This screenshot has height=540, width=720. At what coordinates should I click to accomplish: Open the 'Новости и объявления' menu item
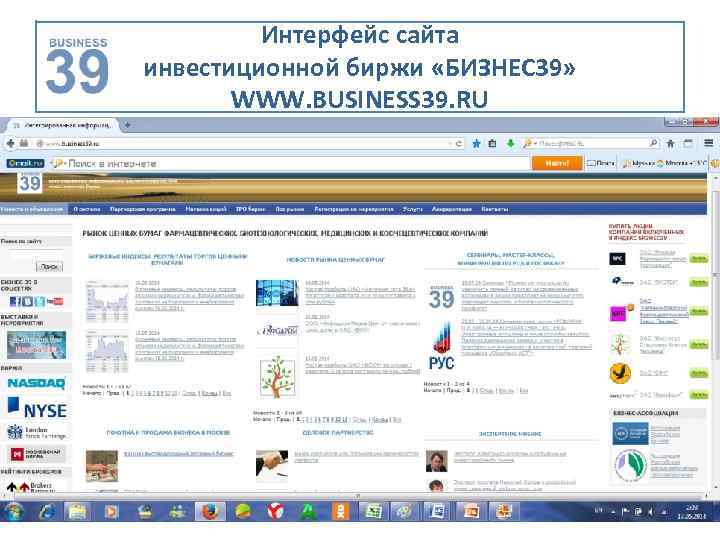32,209
